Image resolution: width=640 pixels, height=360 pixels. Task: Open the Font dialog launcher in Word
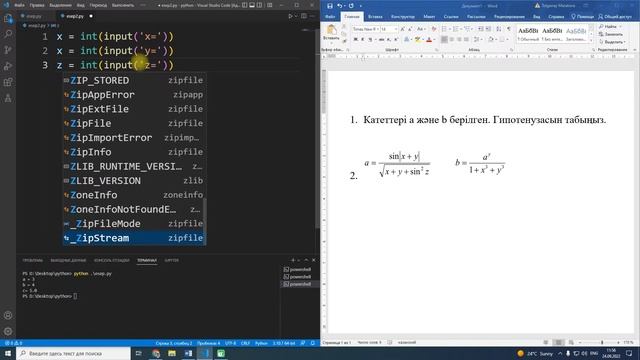(x=437, y=50)
